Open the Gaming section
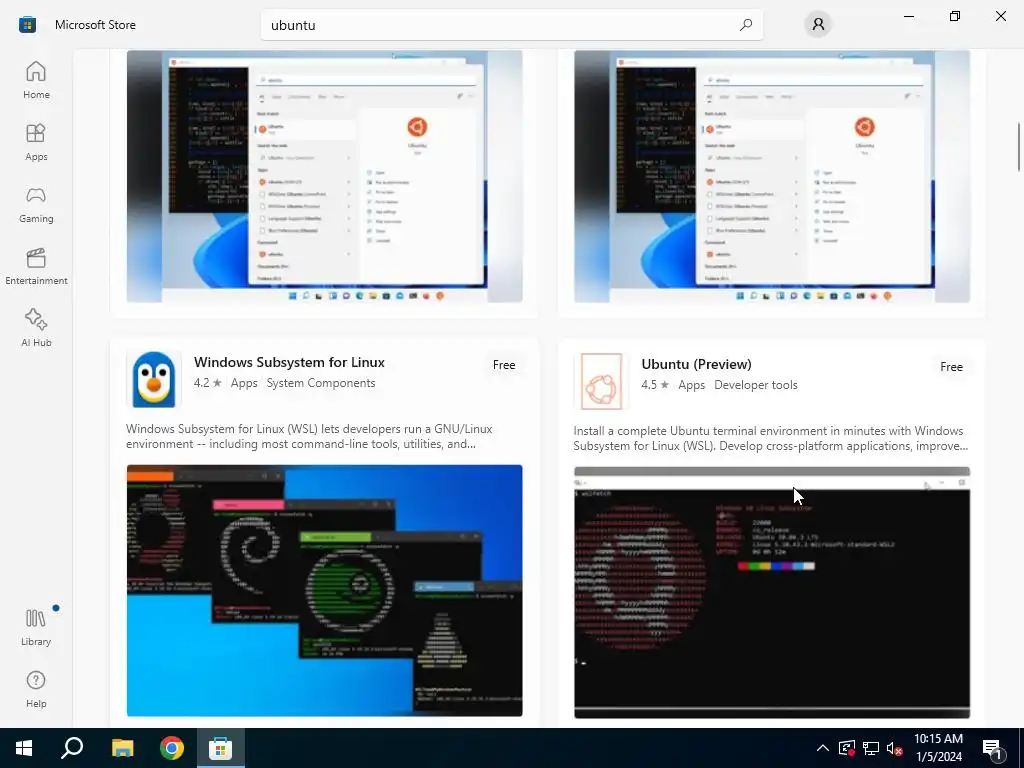 click(36, 204)
